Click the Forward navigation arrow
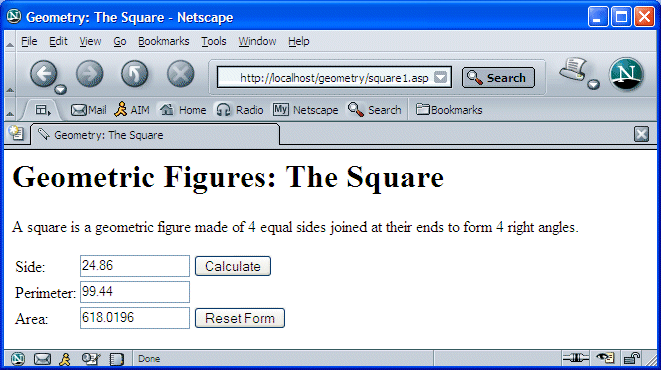Viewport: 661px width, 370px height. click(89, 74)
